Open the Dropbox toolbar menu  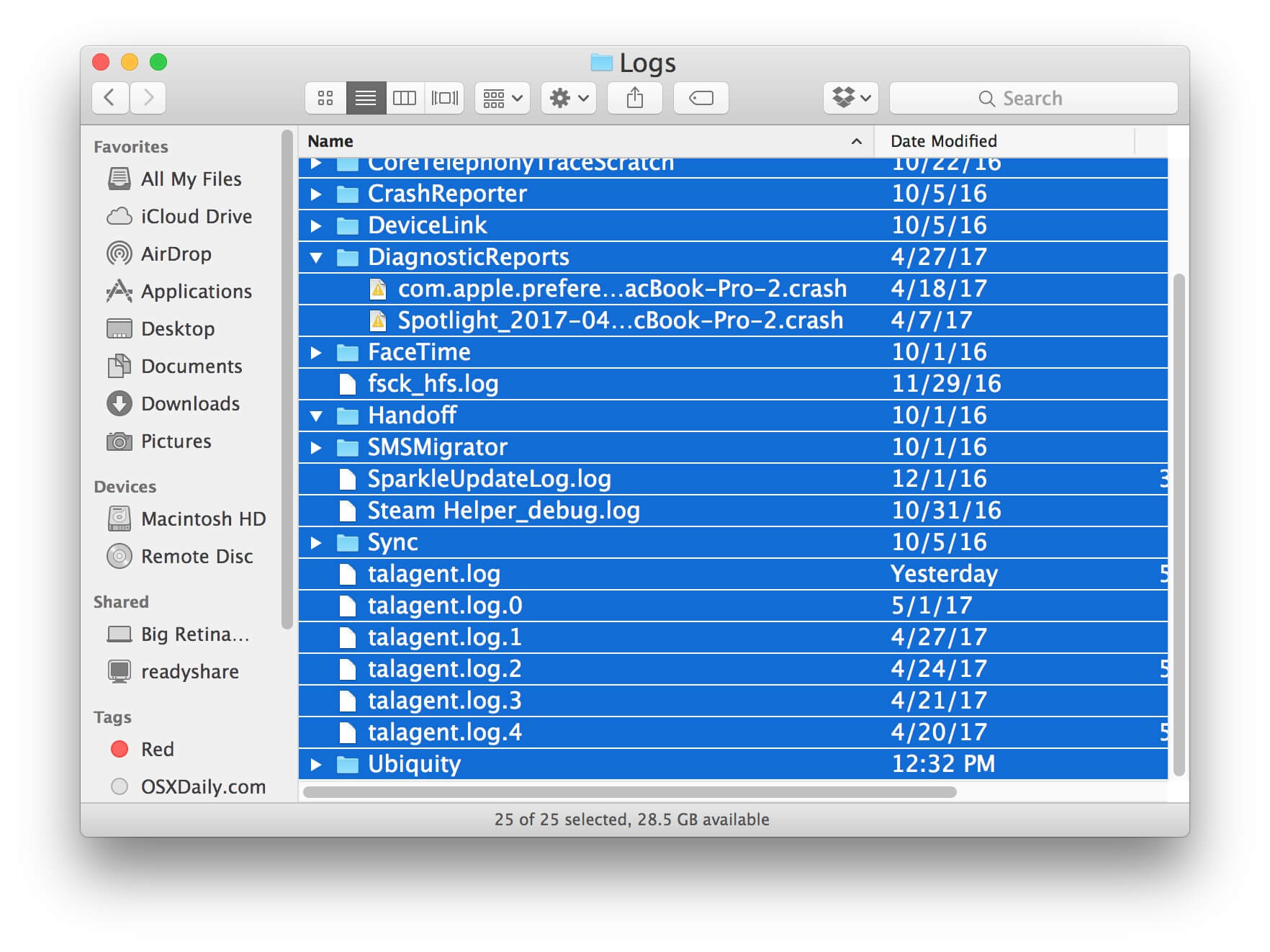851,98
